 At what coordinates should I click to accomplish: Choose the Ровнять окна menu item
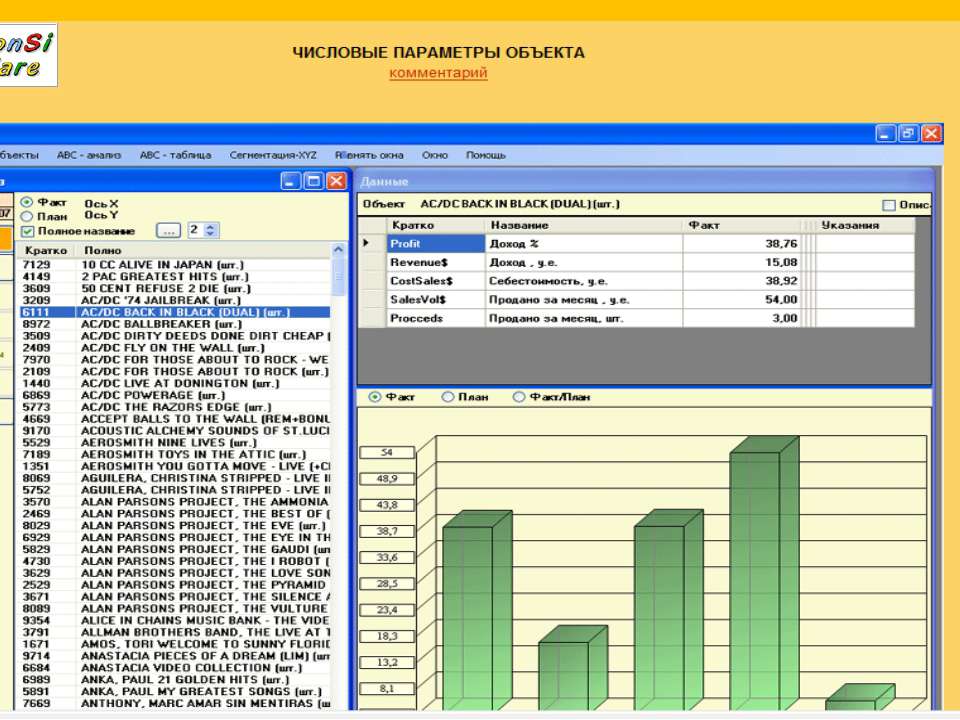click(369, 156)
